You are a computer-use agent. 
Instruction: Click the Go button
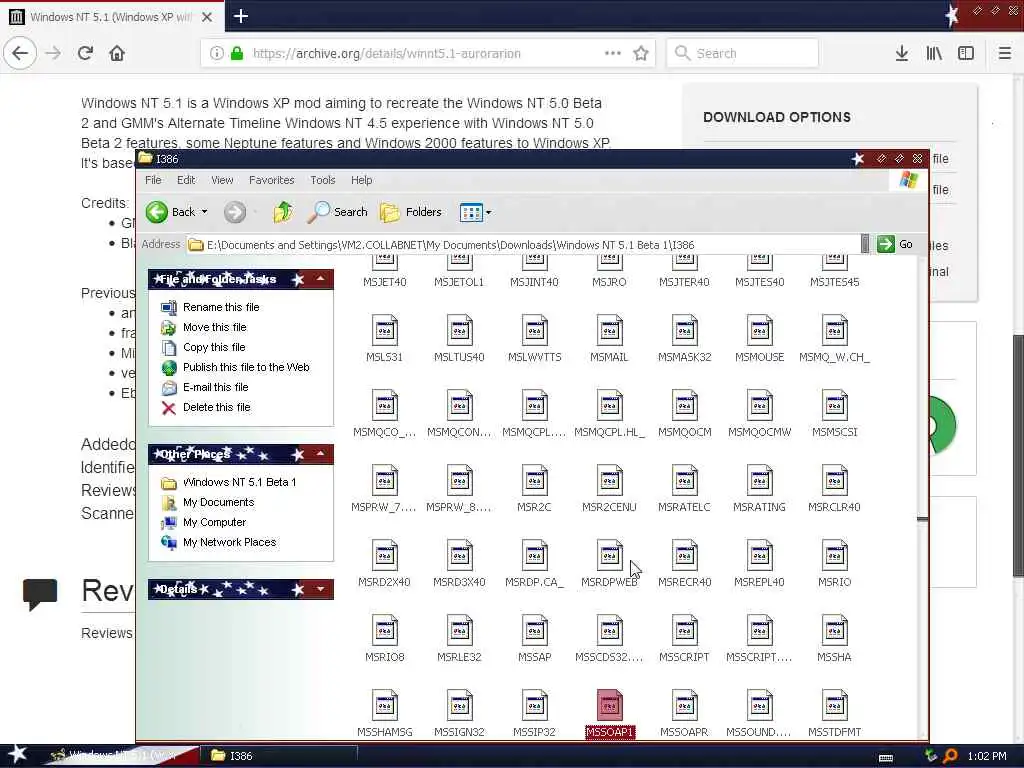pos(895,244)
